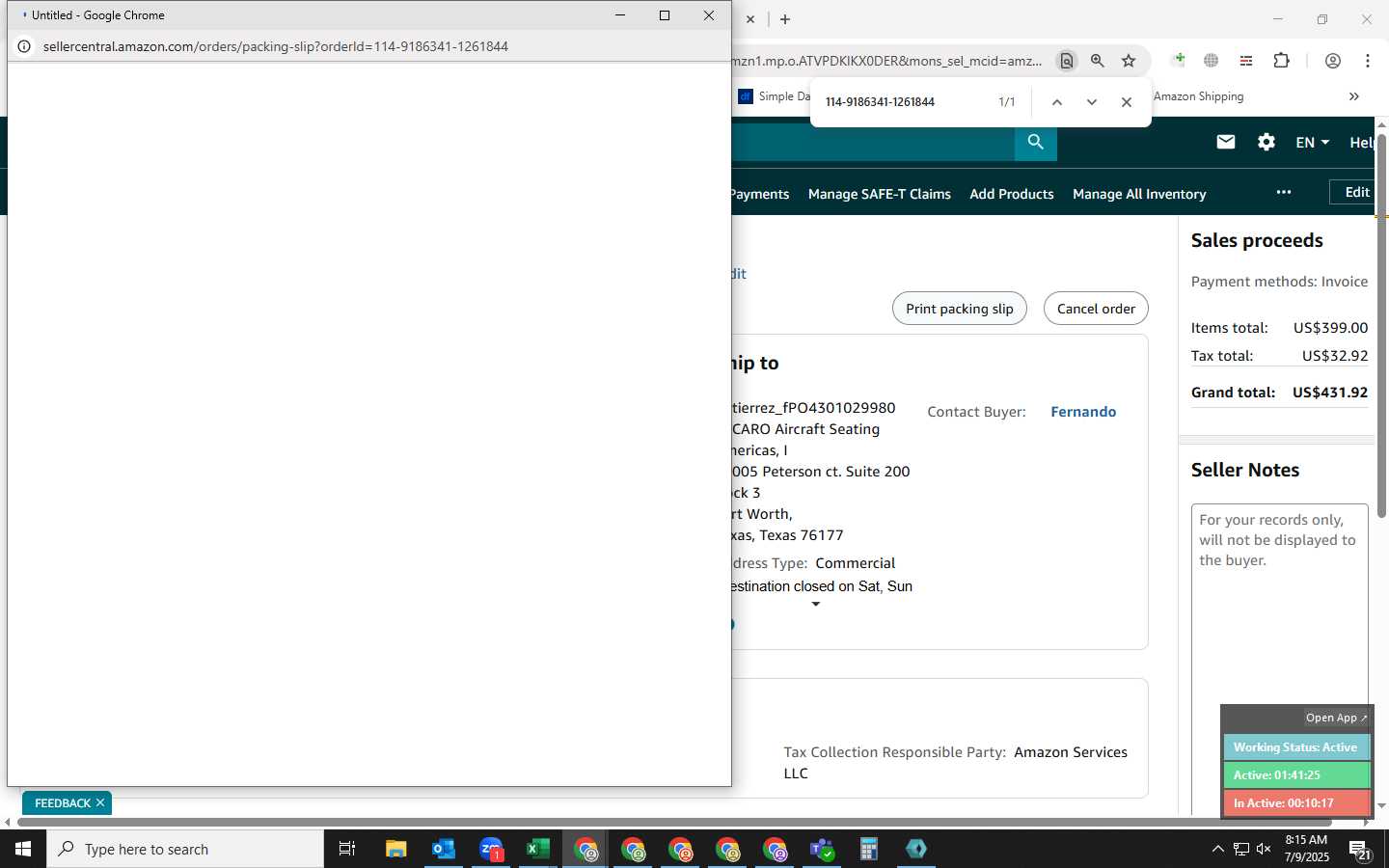
Task: Contact buyer Fernando link
Action: pyautogui.click(x=1083, y=412)
